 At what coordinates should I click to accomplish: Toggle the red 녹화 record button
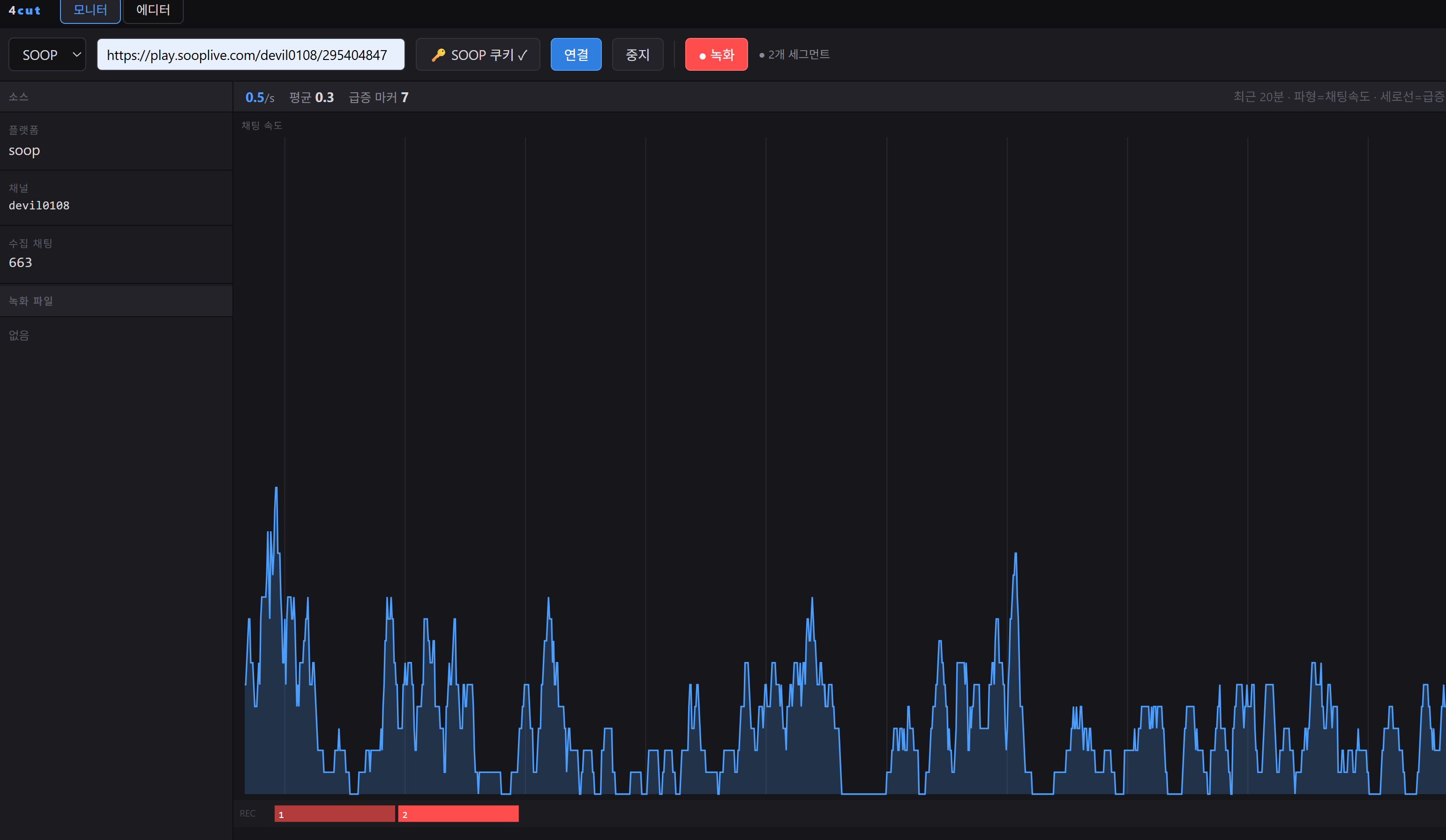click(716, 54)
